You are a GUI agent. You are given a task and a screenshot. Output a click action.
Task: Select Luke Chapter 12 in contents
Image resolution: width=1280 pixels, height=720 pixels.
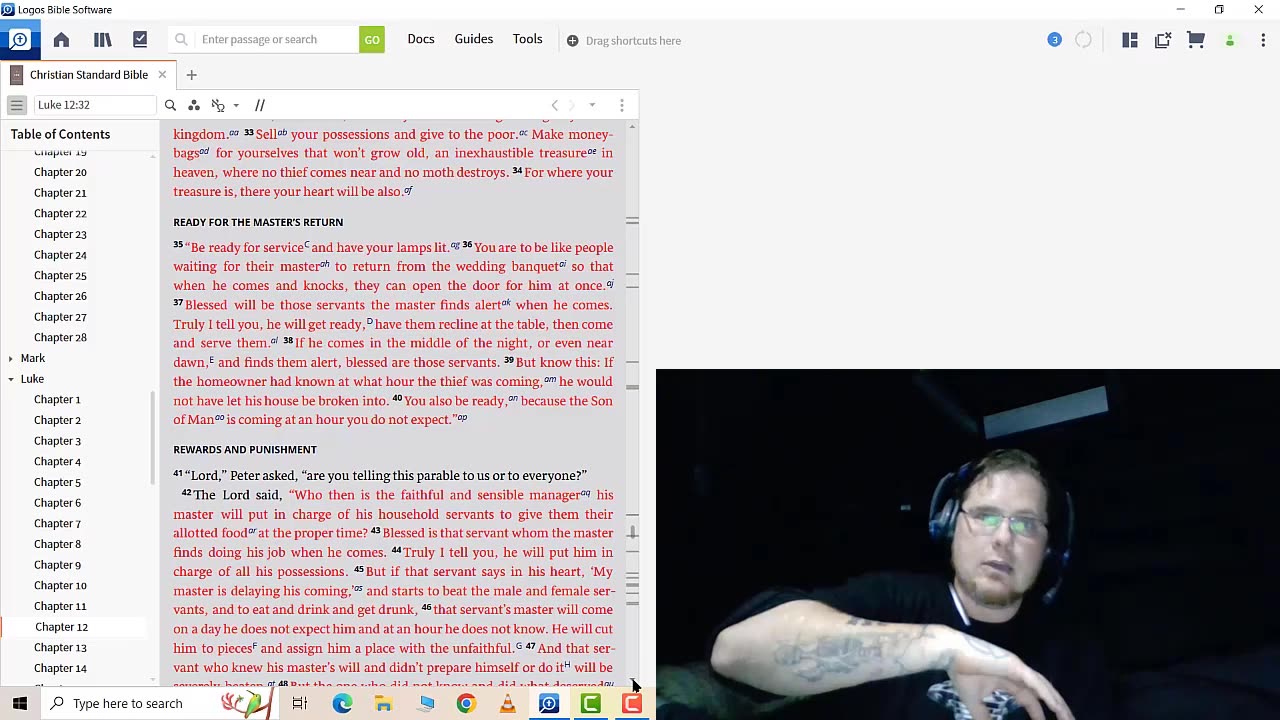coord(61,627)
